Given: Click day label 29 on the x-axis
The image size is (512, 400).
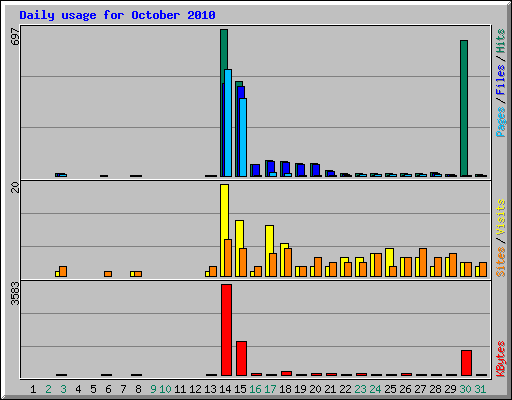Looking at the screenshot, I should 450,389.
